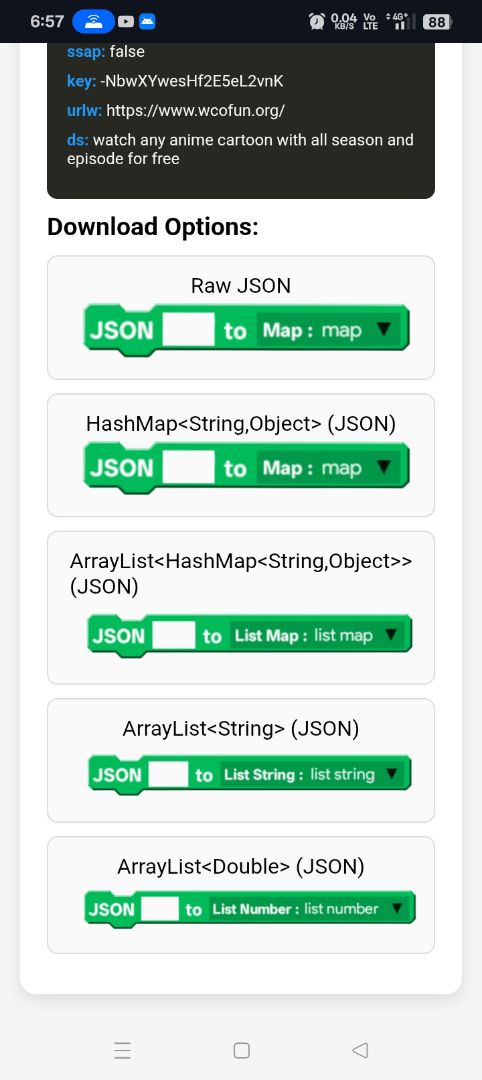Open map dropdown arrow in Raw JSON block
The image size is (482, 1080).
coord(385,330)
